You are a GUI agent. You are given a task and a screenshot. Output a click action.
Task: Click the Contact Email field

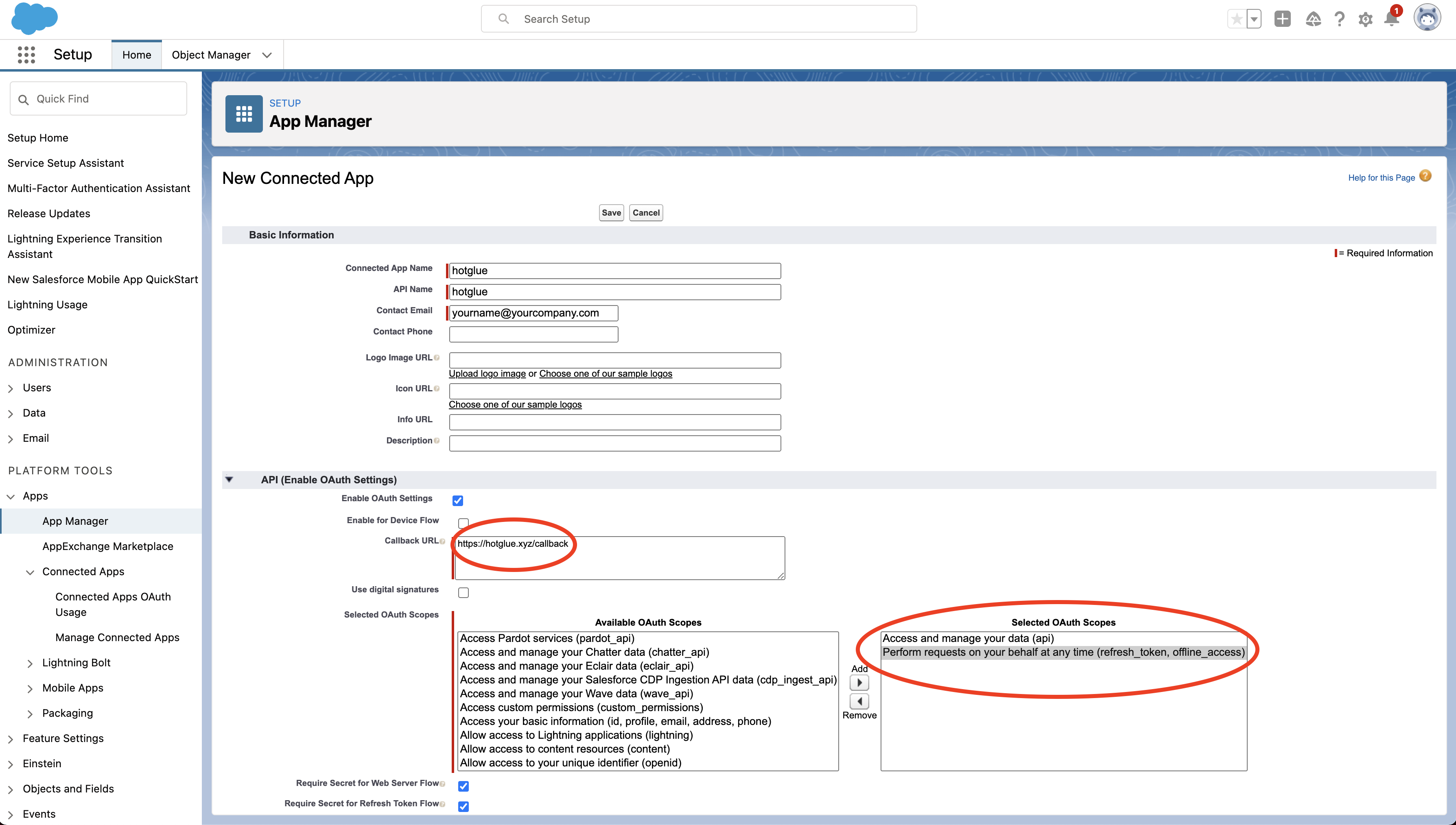[533, 313]
